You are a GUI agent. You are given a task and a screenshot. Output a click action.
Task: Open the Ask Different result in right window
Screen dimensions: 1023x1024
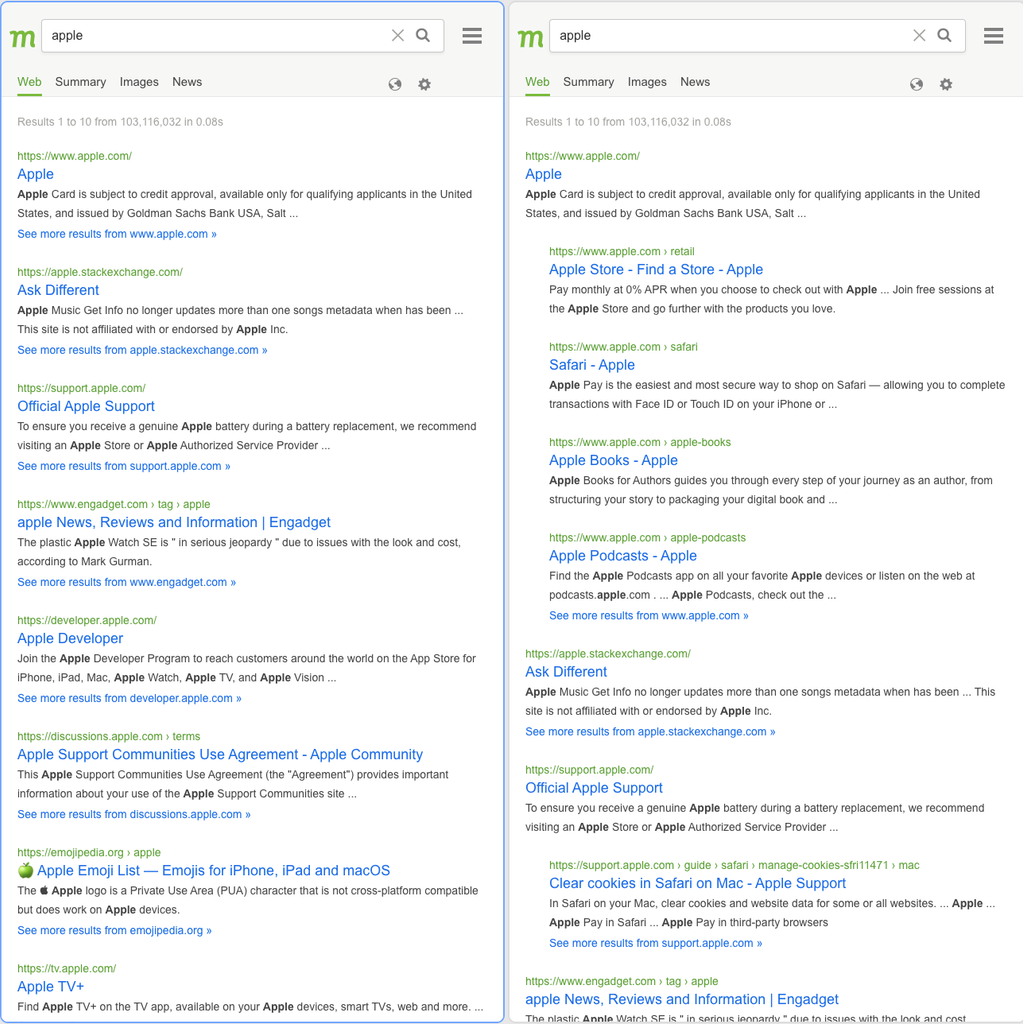coord(566,672)
